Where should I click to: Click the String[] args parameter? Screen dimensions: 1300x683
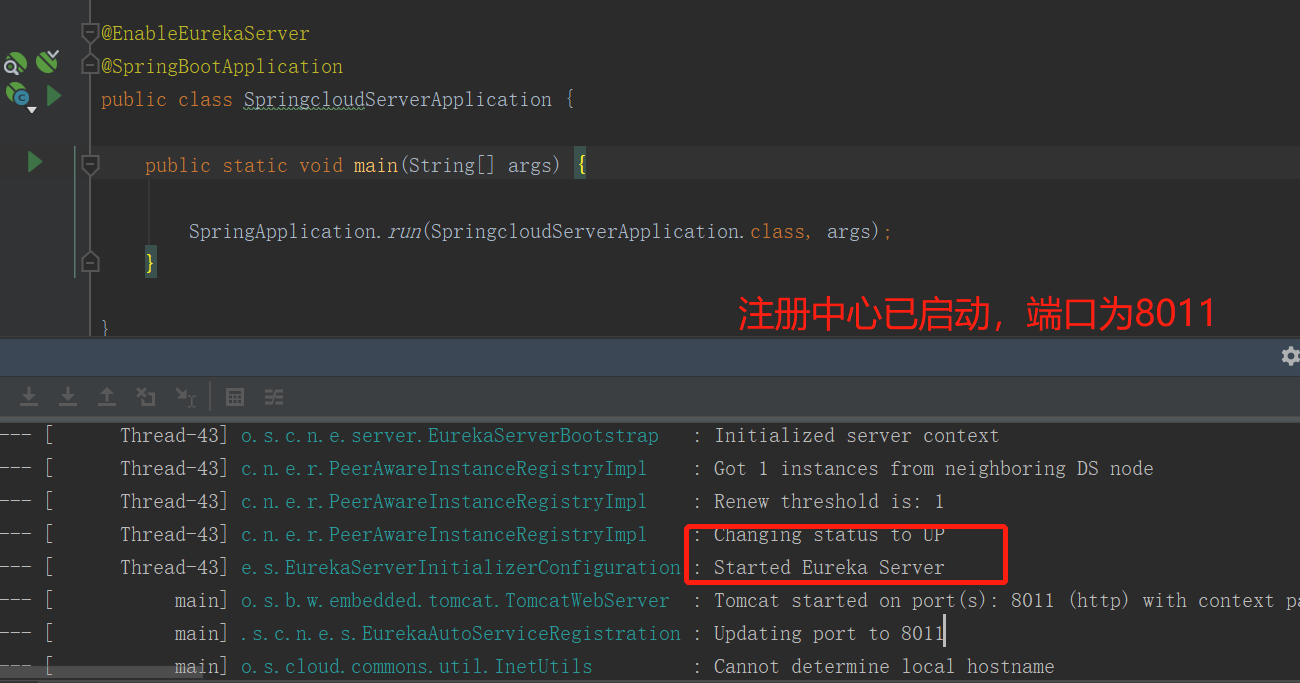[480, 165]
